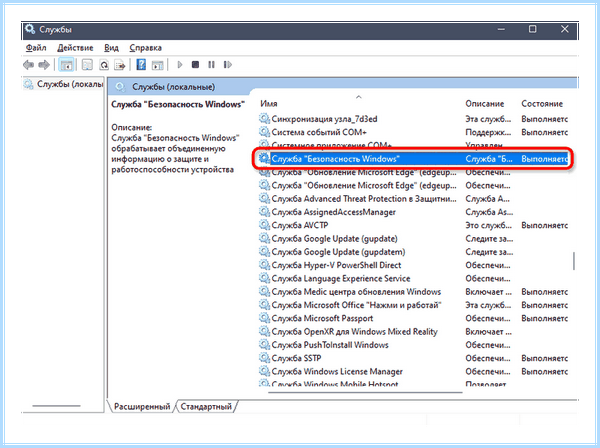Toggle the Show/Hide action pane icon
600x448 pixels.
(x=157, y=65)
